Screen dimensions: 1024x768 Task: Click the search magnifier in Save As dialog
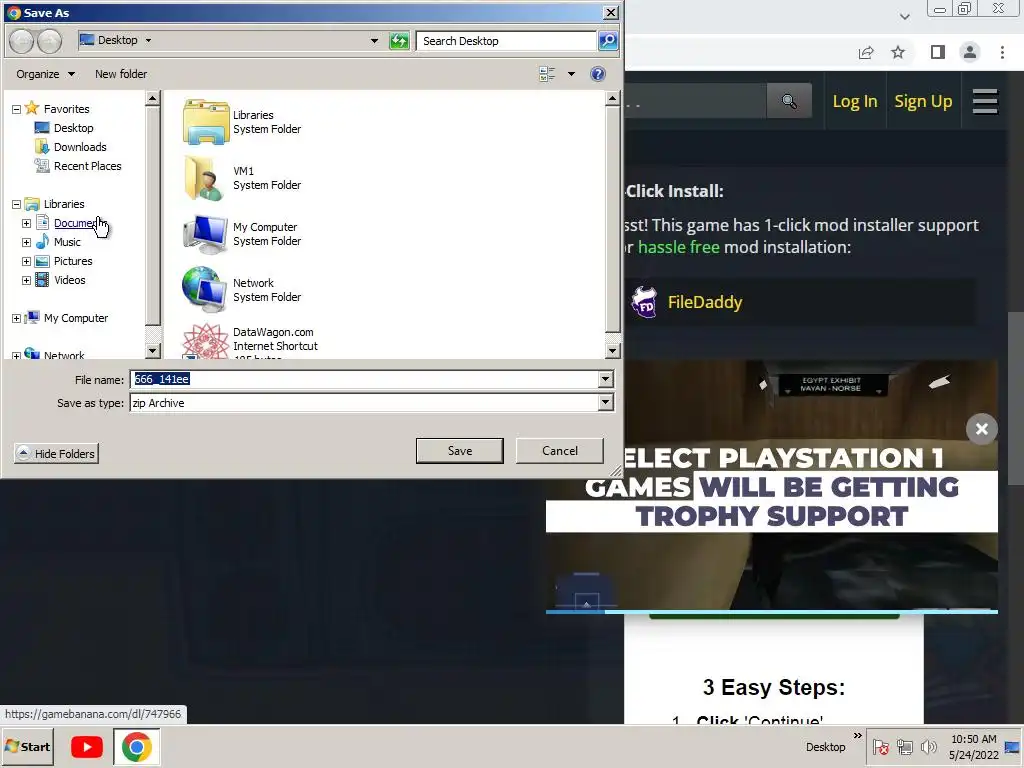tap(607, 40)
